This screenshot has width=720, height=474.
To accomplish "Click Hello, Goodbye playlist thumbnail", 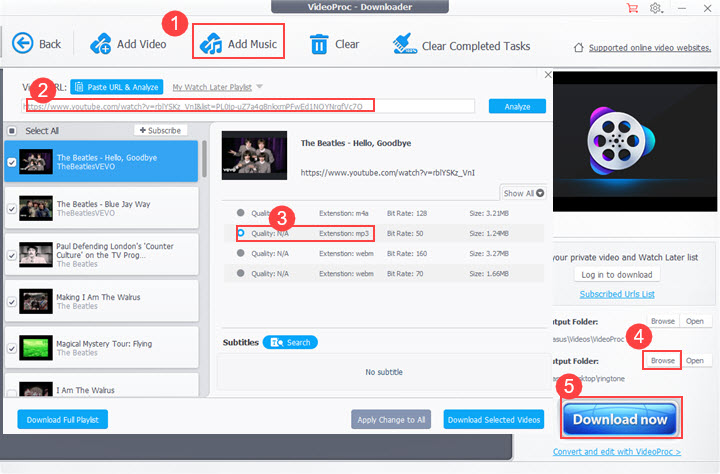I will pos(36,162).
